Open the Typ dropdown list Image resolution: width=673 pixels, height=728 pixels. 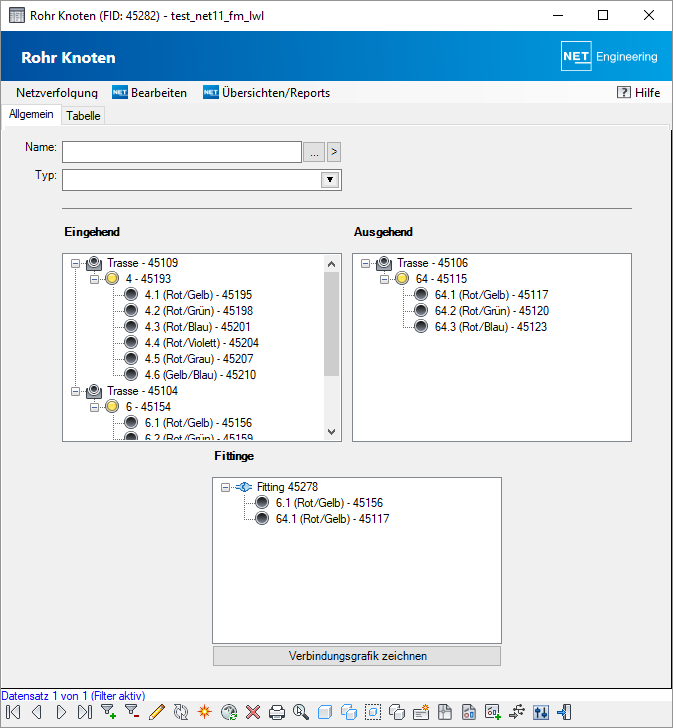click(x=329, y=180)
